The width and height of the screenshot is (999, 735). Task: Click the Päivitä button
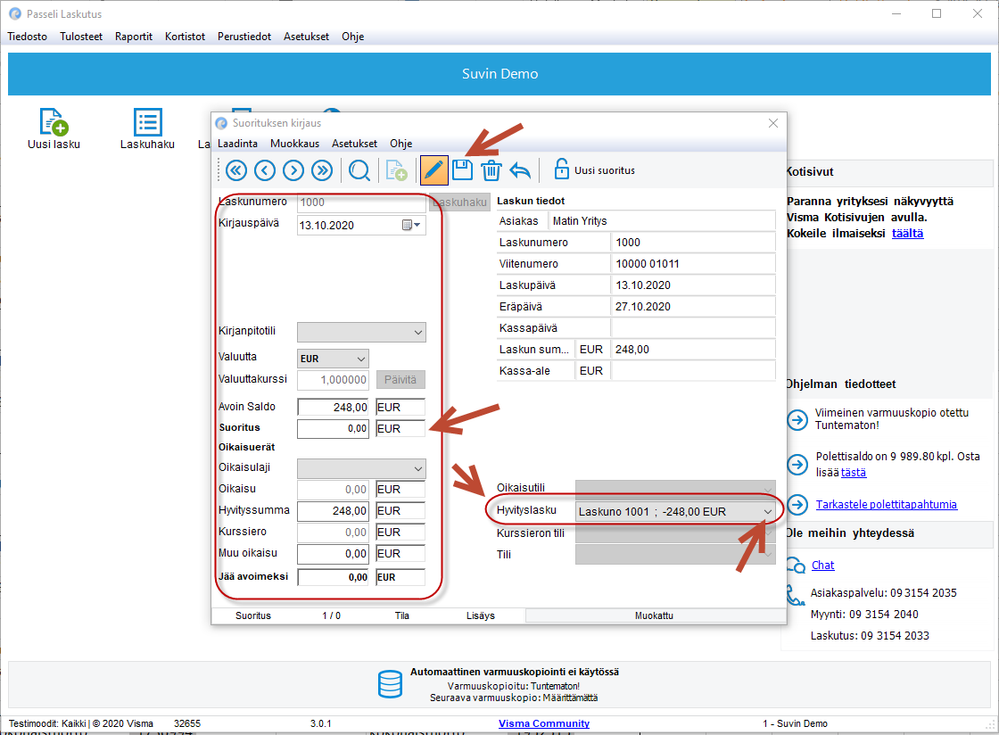coord(400,380)
